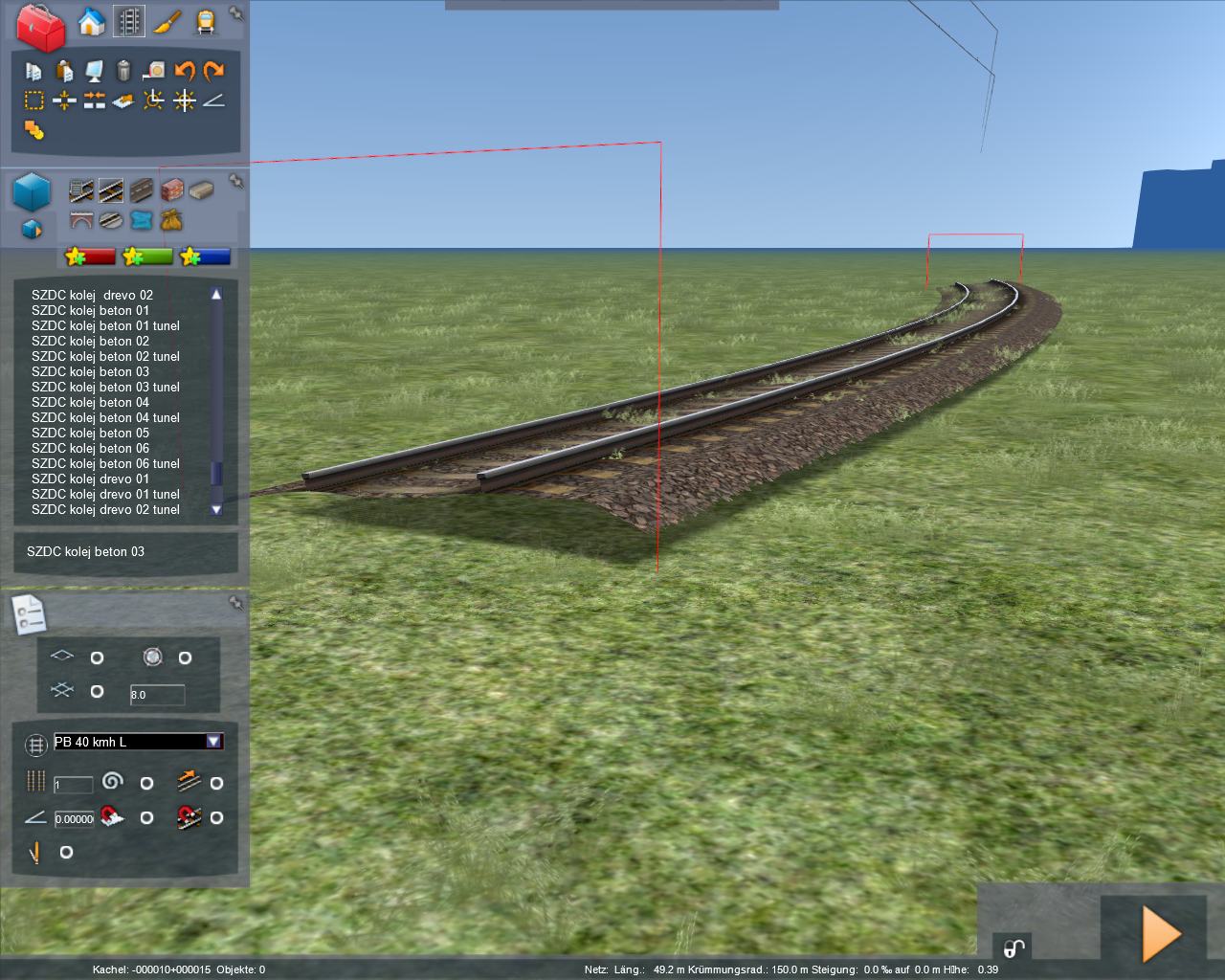The width and height of the screenshot is (1225, 980).
Task: Click the small blue cube with arrow
Action: [32, 229]
